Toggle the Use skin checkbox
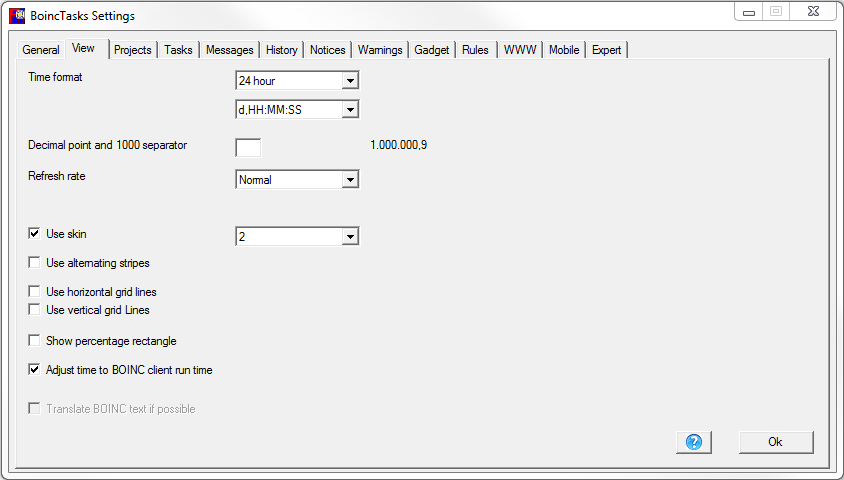 34,234
